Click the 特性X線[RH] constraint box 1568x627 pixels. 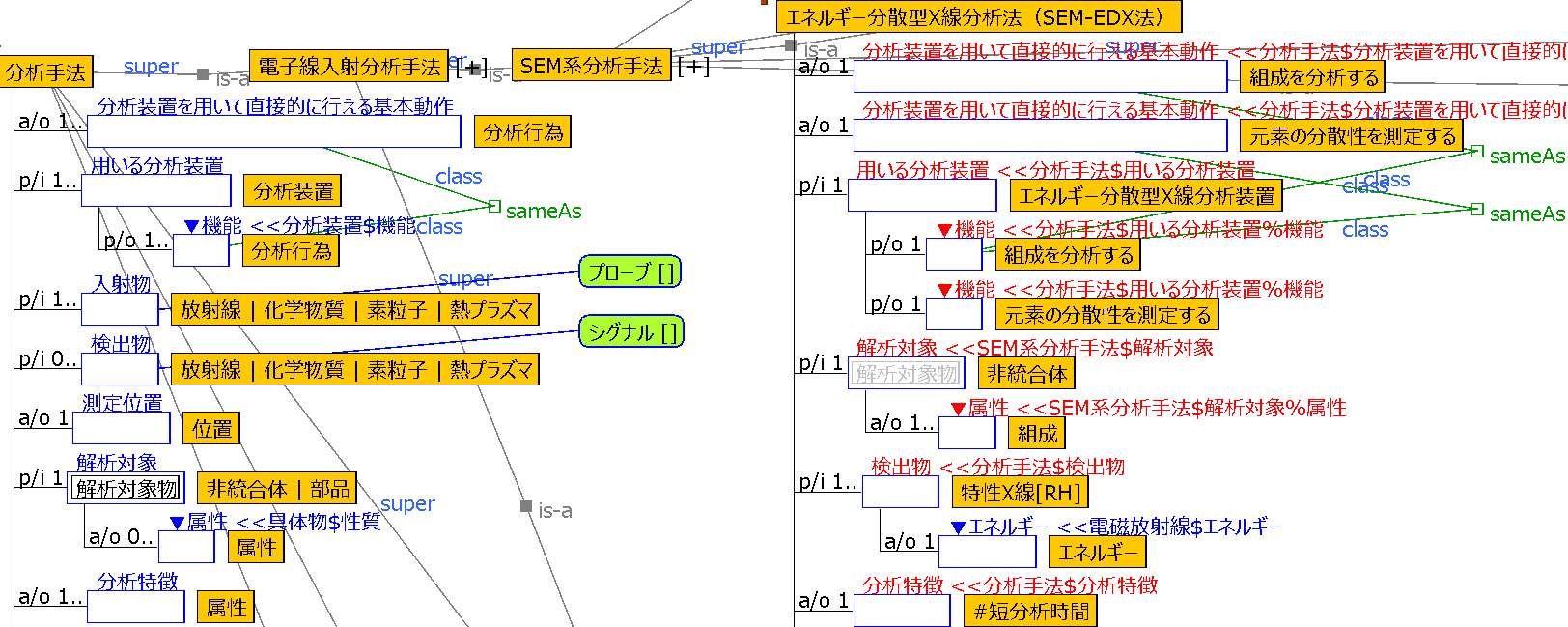pyautogui.click(x=1021, y=493)
